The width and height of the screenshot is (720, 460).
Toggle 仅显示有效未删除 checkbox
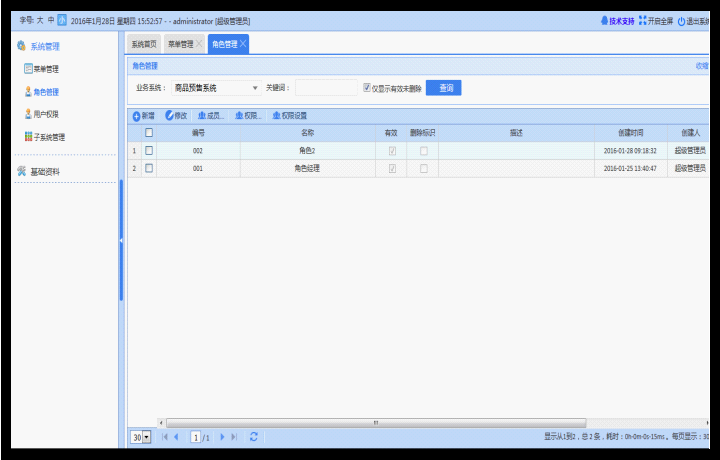(367, 87)
